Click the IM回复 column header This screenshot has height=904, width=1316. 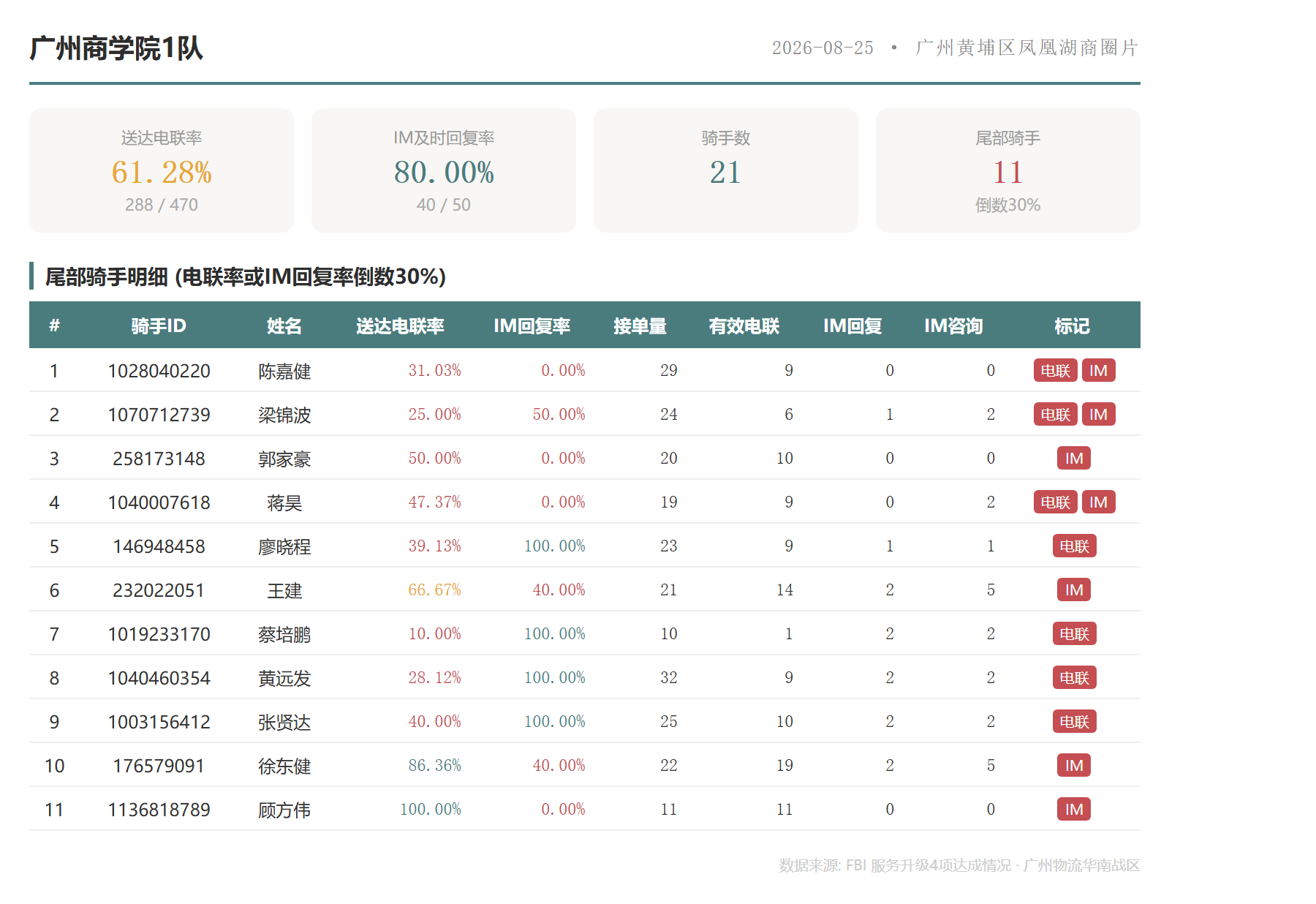(852, 326)
